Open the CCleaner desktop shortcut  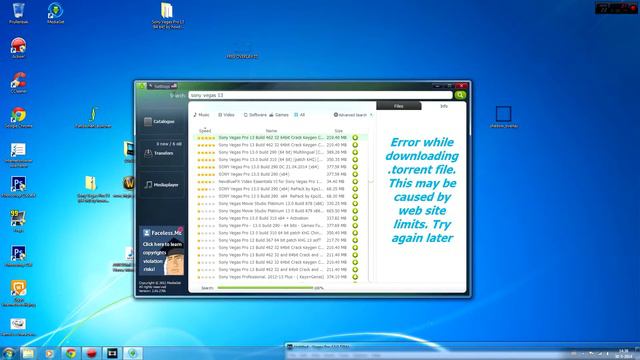pos(18,82)
